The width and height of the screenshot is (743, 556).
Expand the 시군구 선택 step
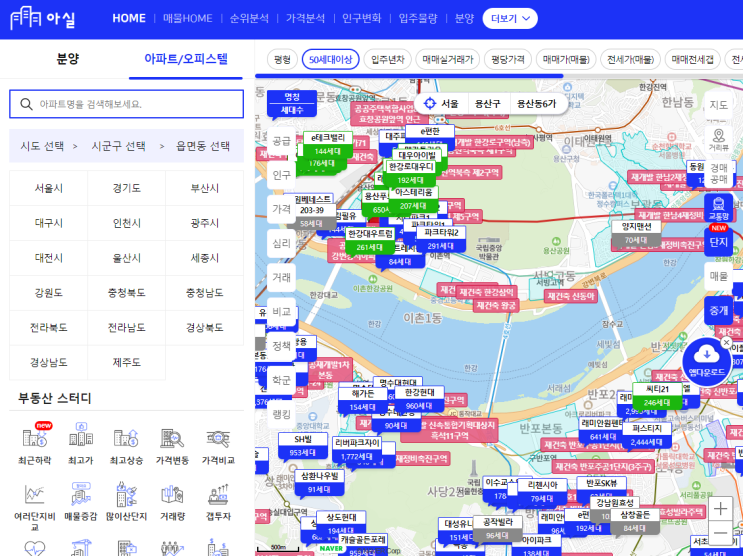click(118, 146)
